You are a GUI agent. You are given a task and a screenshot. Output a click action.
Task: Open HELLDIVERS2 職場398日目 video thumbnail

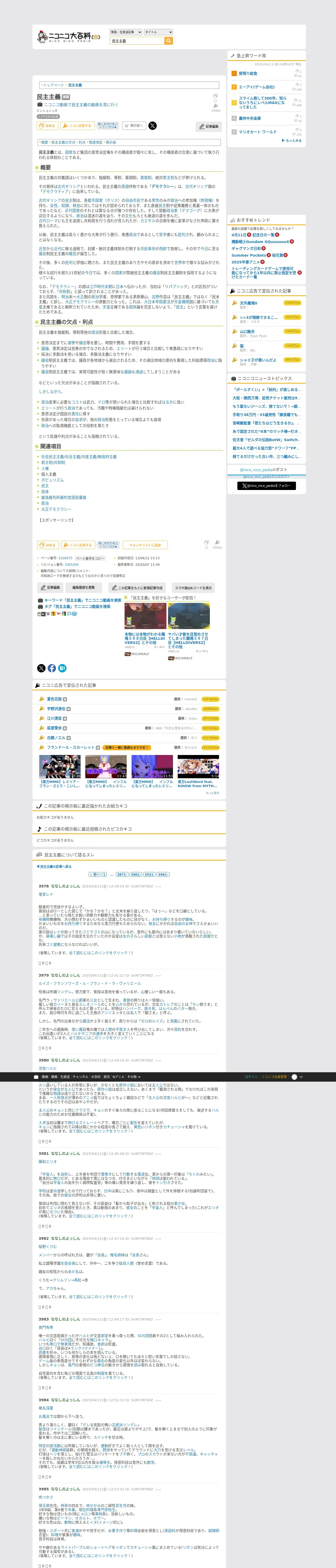145,616
